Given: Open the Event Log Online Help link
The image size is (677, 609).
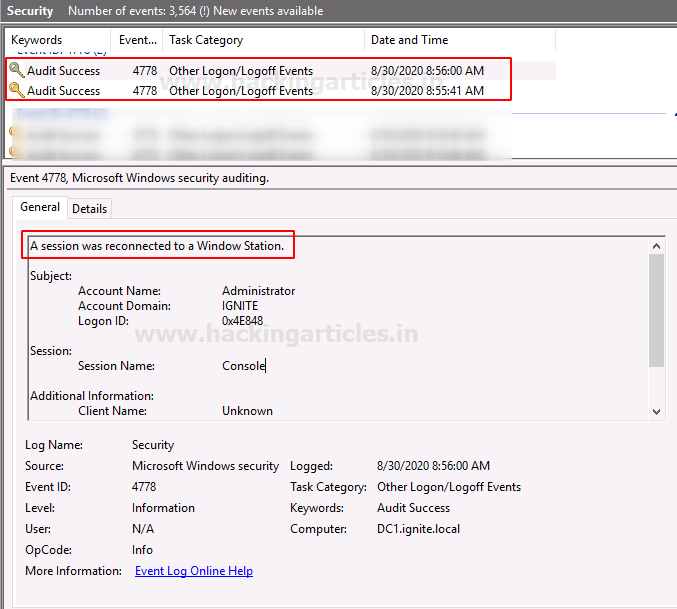Looking at the screenshot, I should pyautogui.click(x=194, y=571).
